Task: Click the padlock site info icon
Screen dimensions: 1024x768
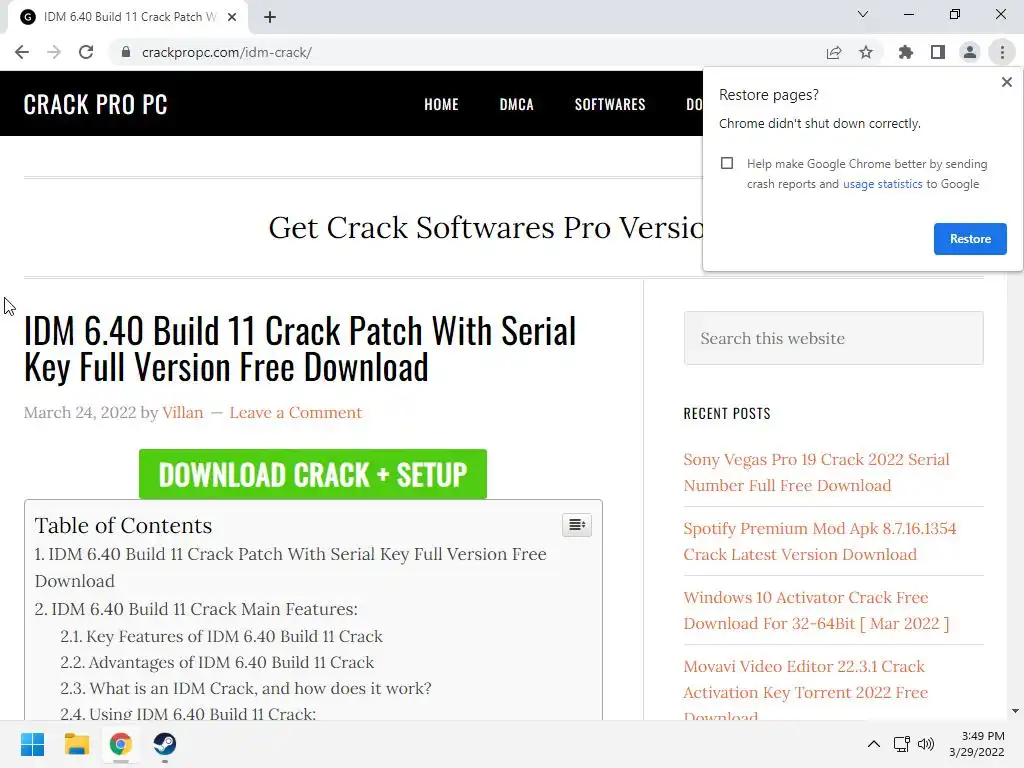Action: [126, 52]
